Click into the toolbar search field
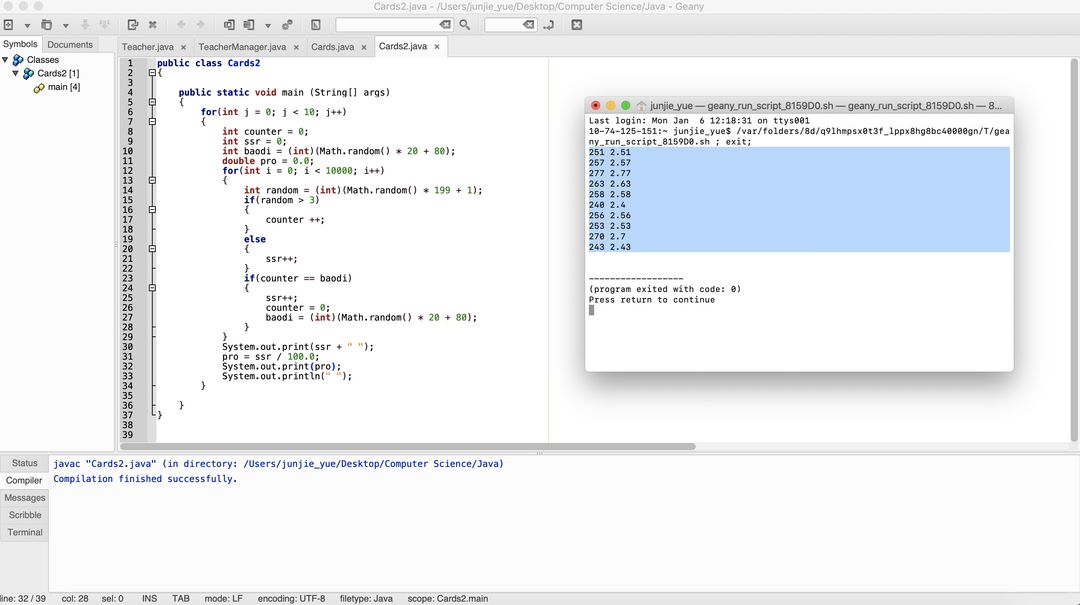The width and height of the screenshot is (1080, 605). click(387, 25)
